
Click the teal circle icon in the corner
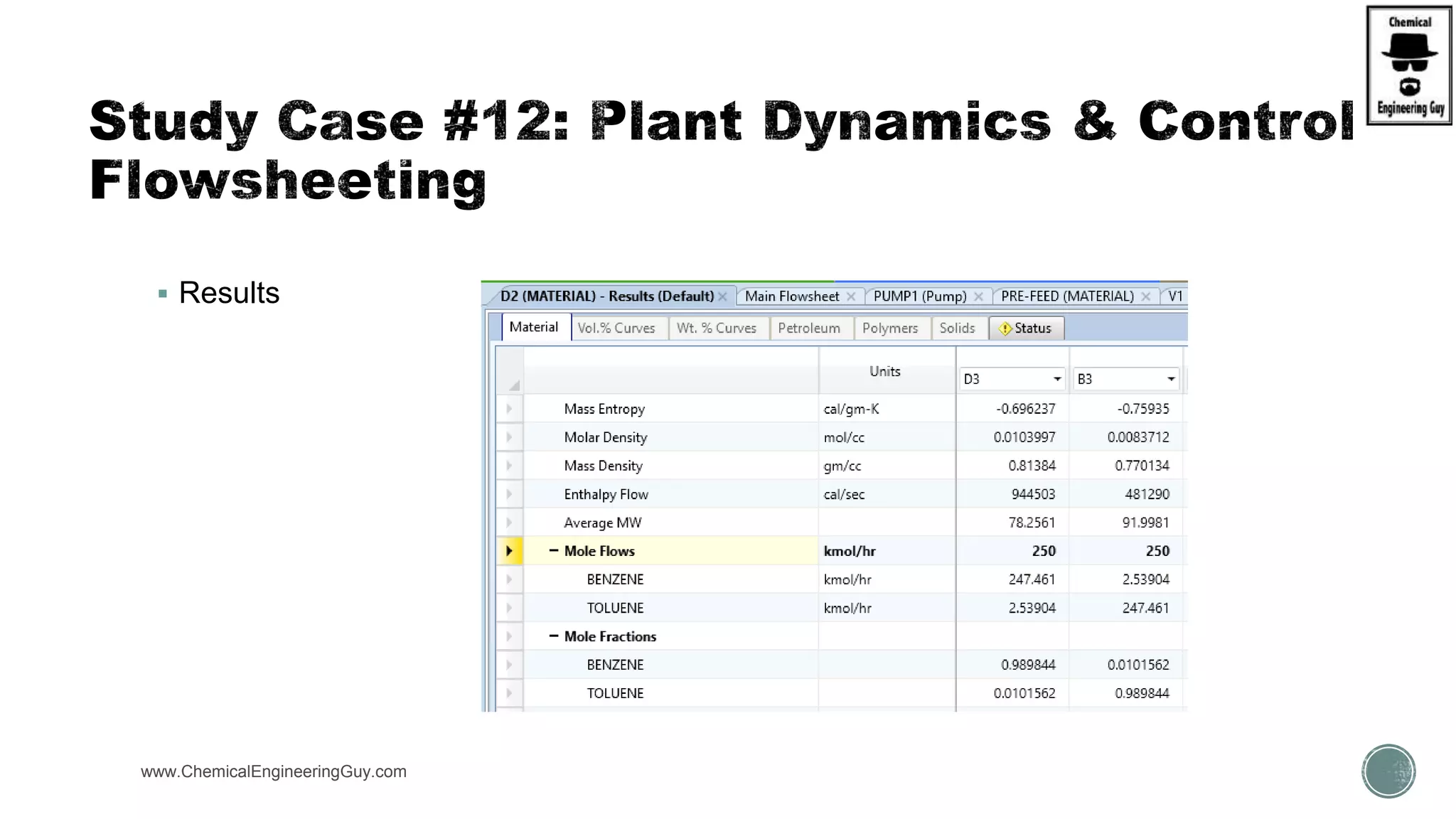1388,771
